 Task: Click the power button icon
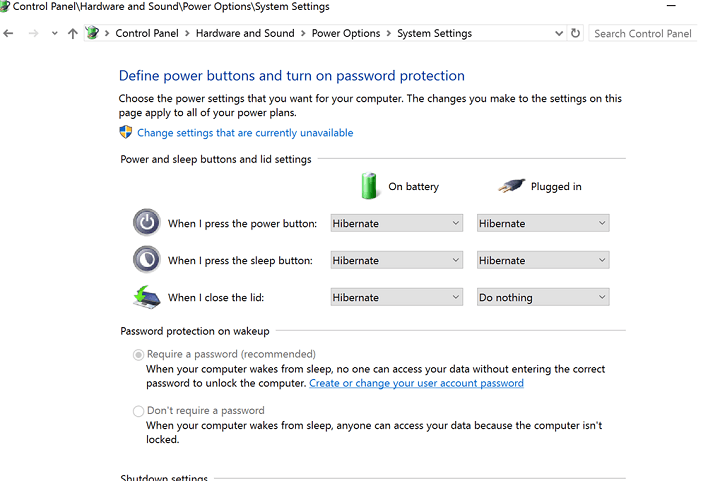pyautogui.click(x=146, y=223)
